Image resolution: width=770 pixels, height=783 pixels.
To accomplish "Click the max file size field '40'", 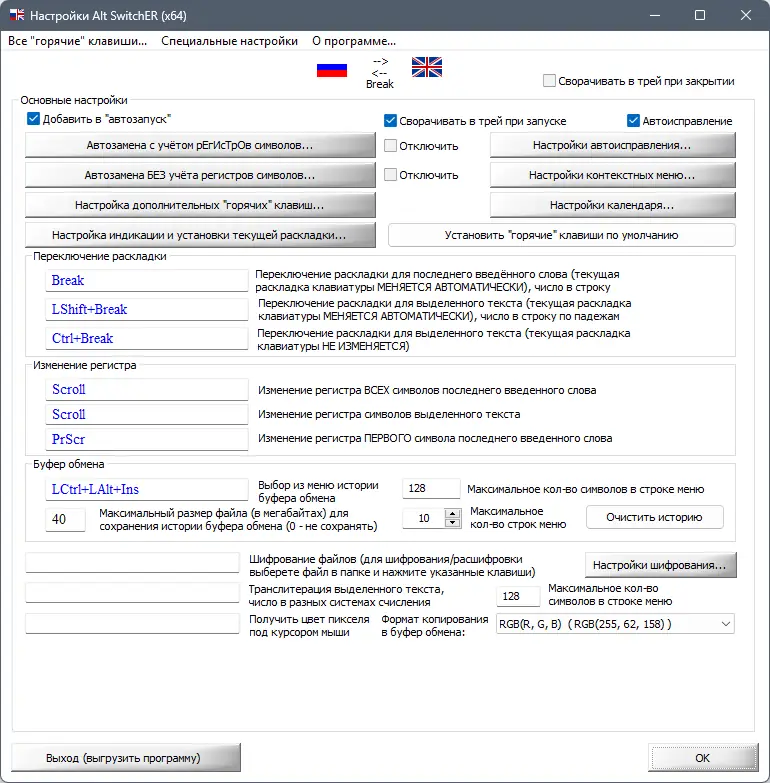I will 65,519.
